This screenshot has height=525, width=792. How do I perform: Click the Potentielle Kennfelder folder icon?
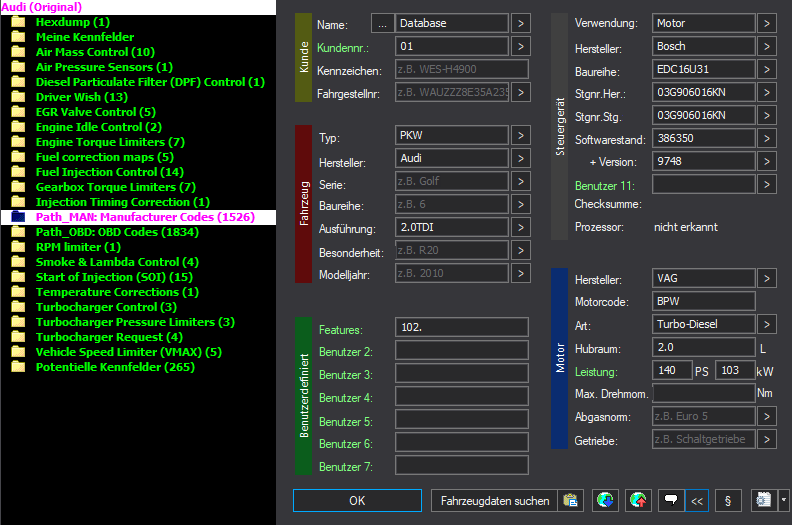[19, 367]
